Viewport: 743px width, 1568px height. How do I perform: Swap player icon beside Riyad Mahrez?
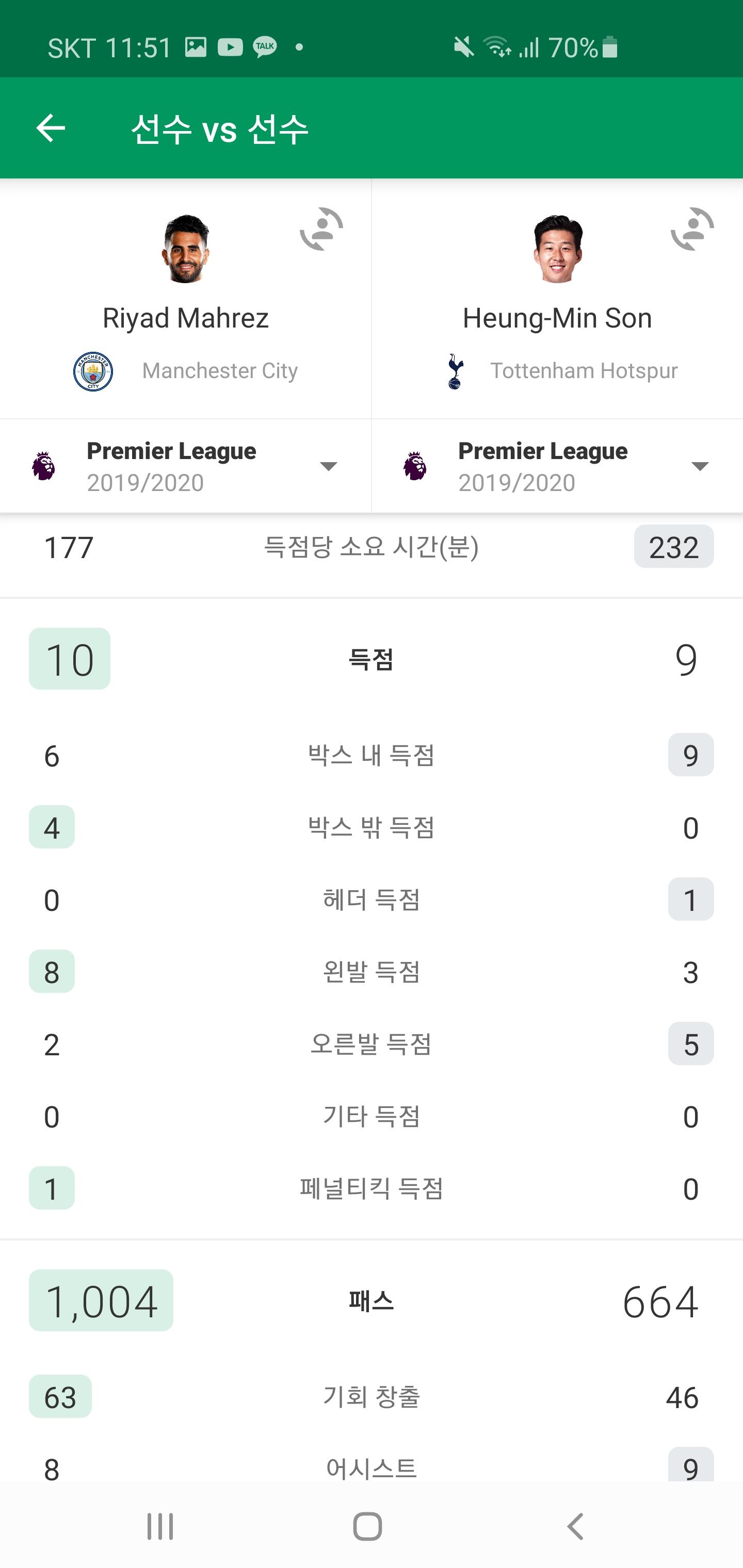click(x=321, y=230)
